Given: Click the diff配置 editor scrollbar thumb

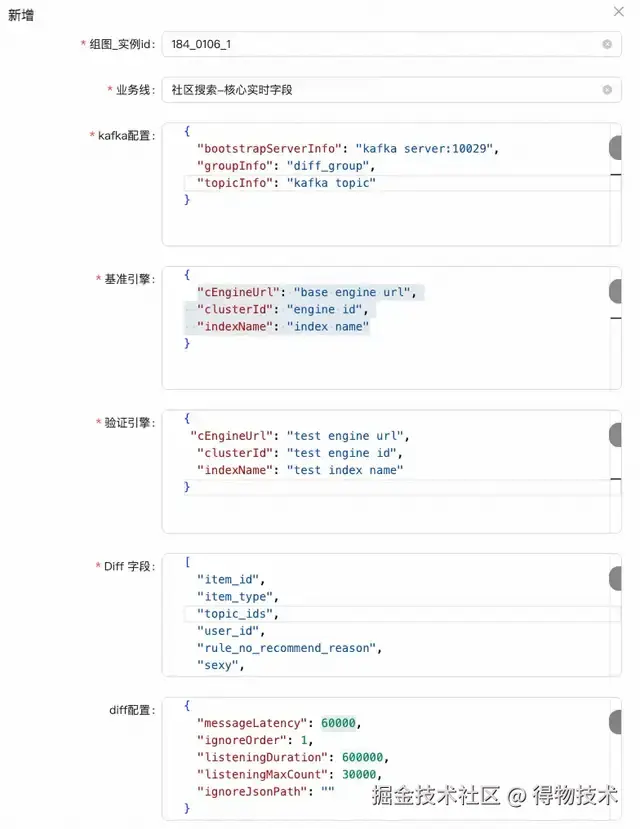Looking at the screenshot, I should (615, 722).
